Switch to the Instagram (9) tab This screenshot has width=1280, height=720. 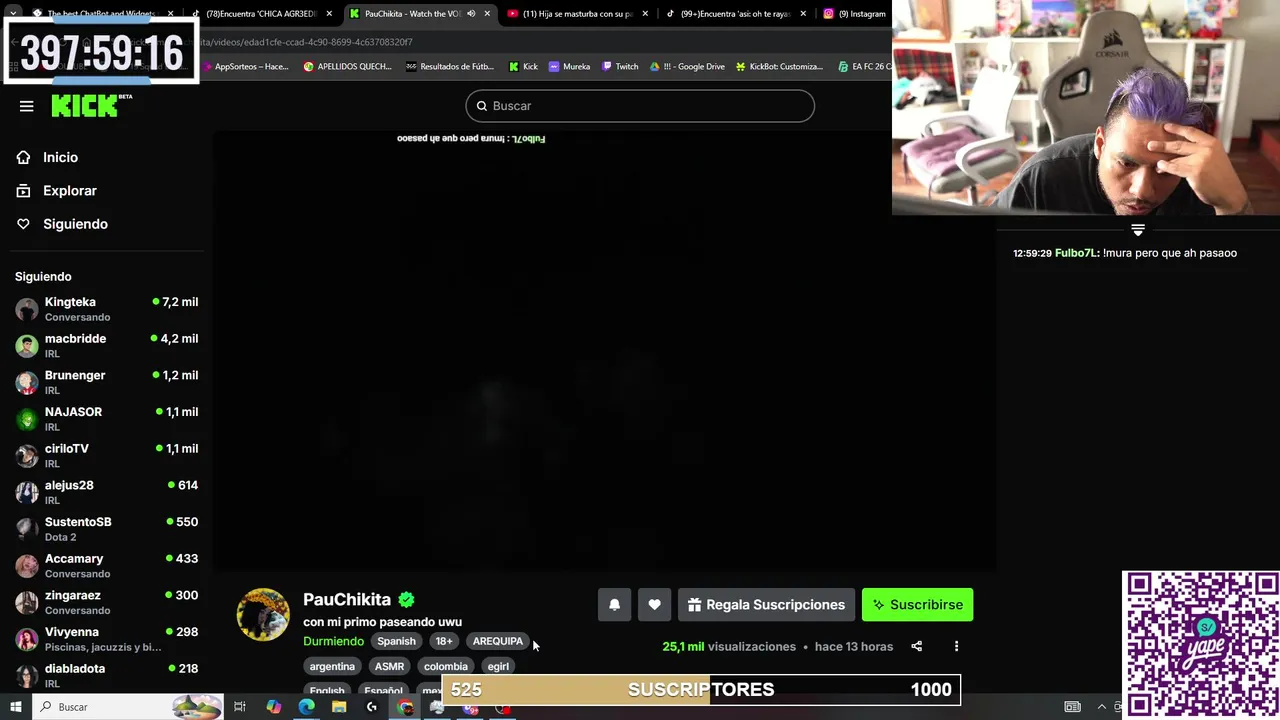tap(853, 14)
